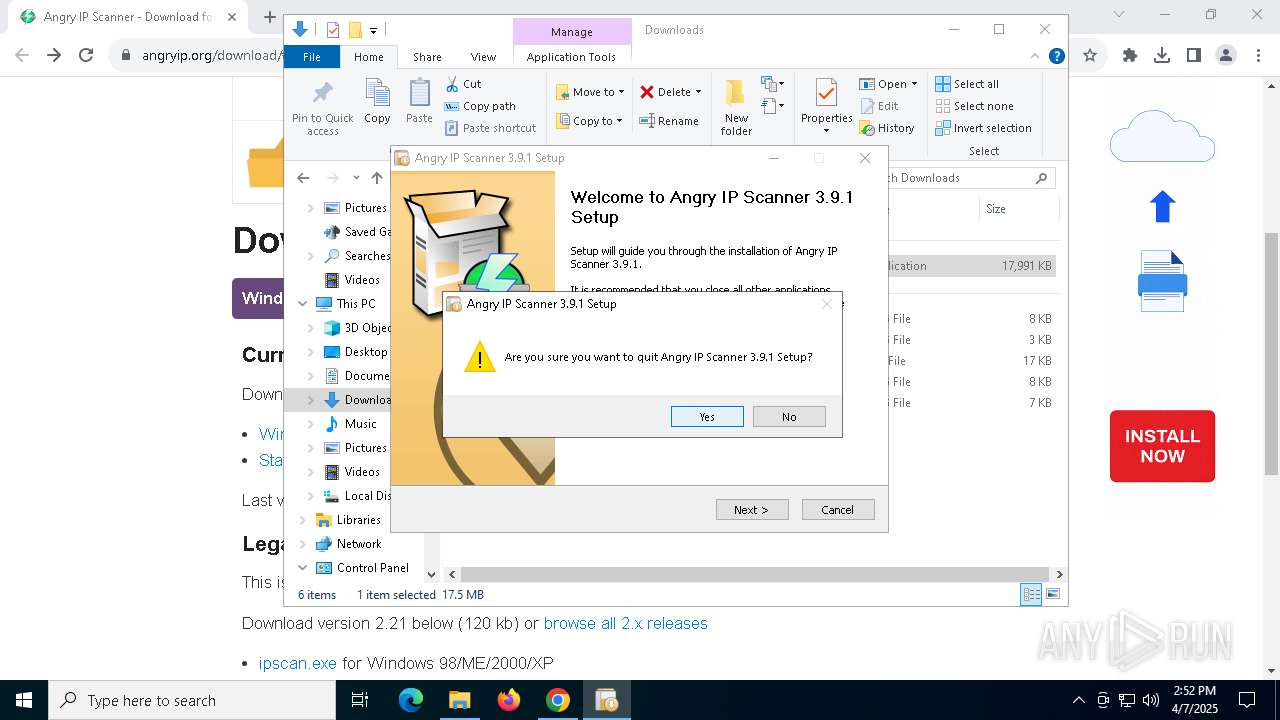Select Cut in the Explorer ribbon
This screenshot has width=1280, height=720.
(x=463, y=84)
